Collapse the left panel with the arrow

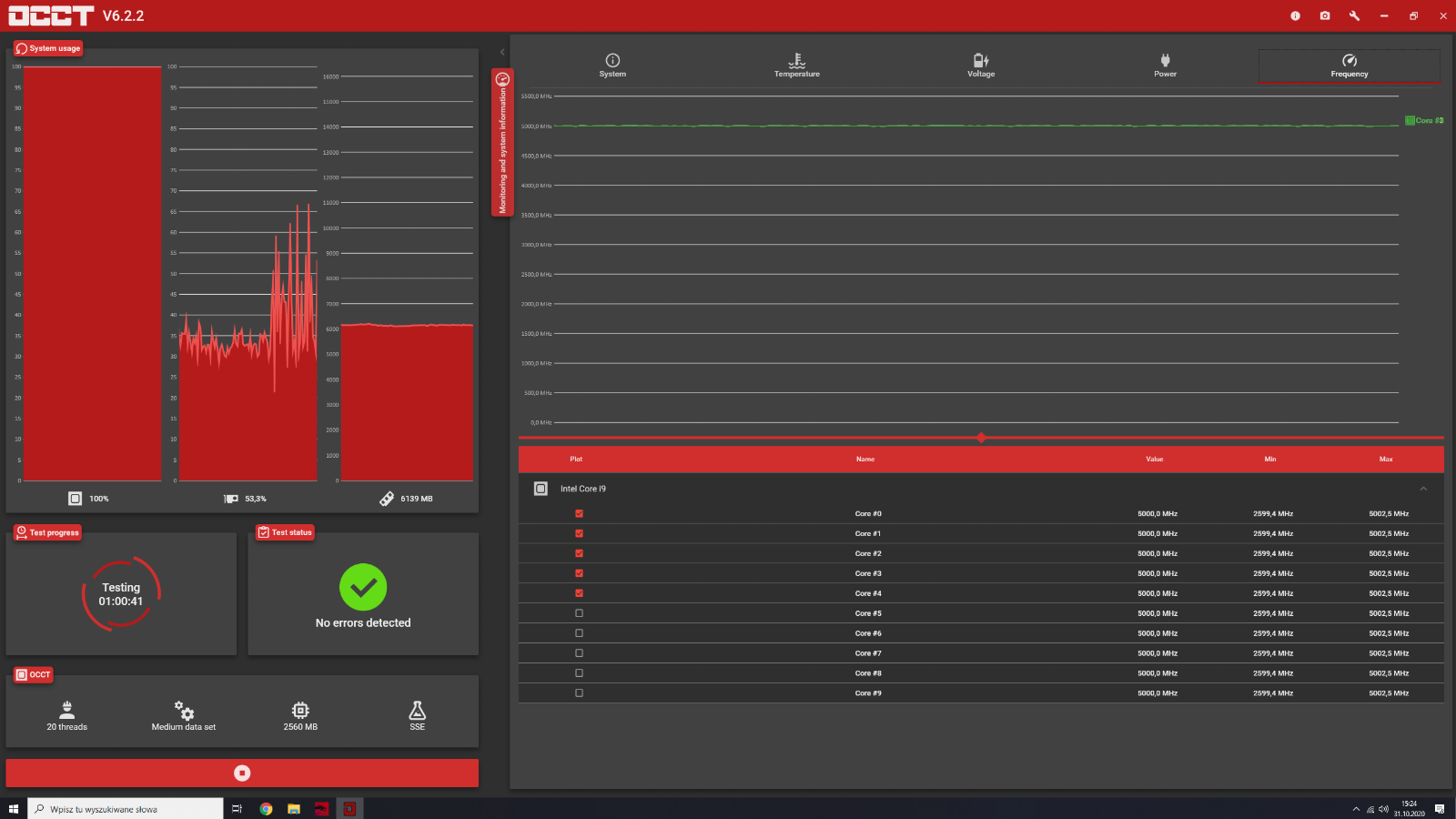point(502,52)
